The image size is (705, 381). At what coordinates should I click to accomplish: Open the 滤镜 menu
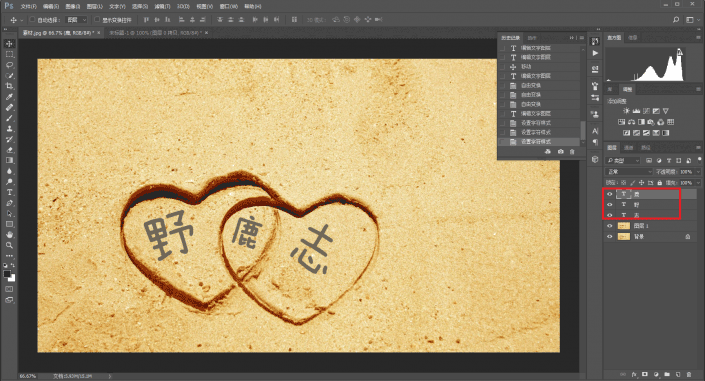tap(162, 7)
